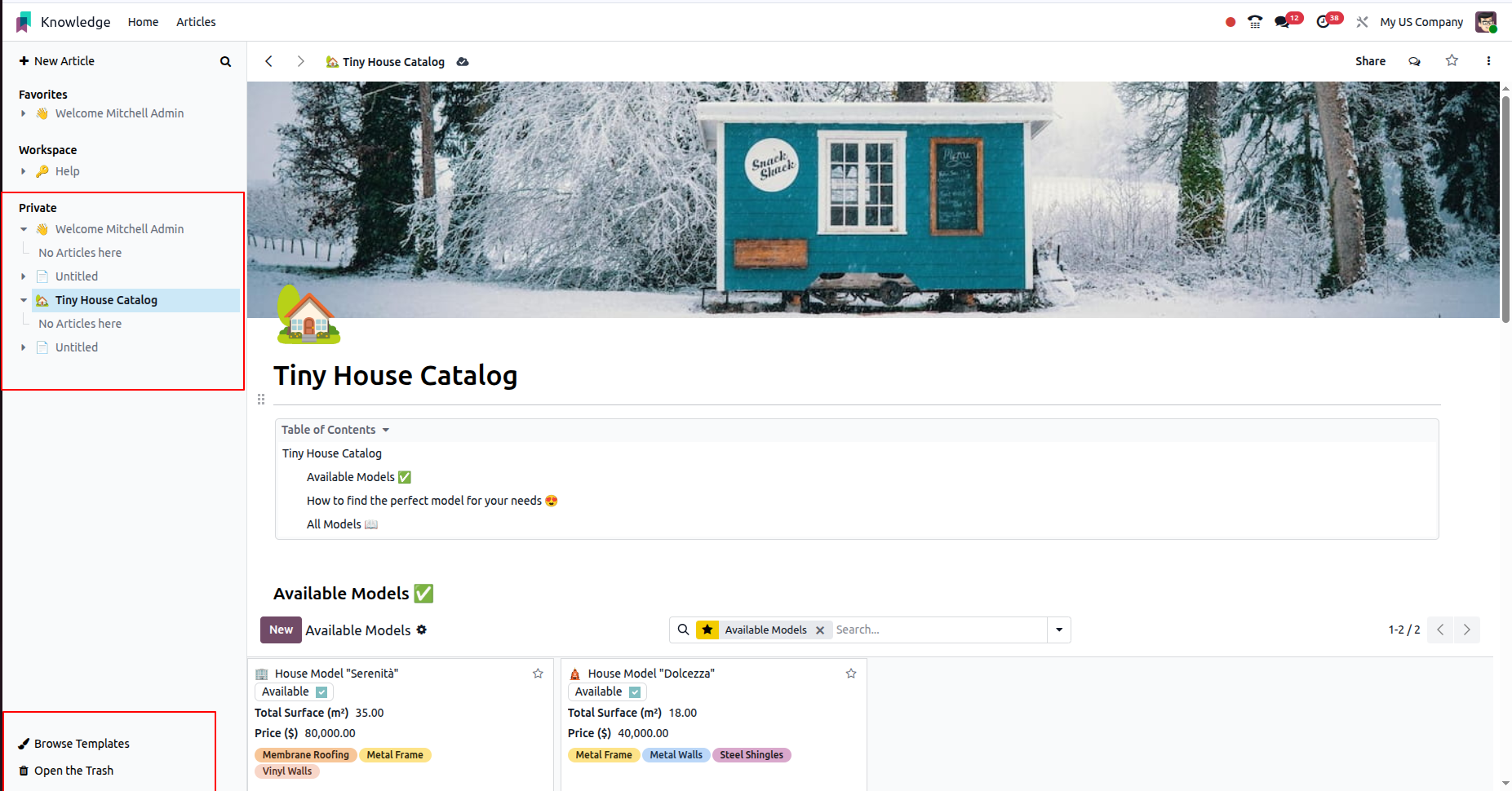1512x791 pixels.
Task: Collapse the Tiny House Catalog tree item
Action: coord(23,300)
